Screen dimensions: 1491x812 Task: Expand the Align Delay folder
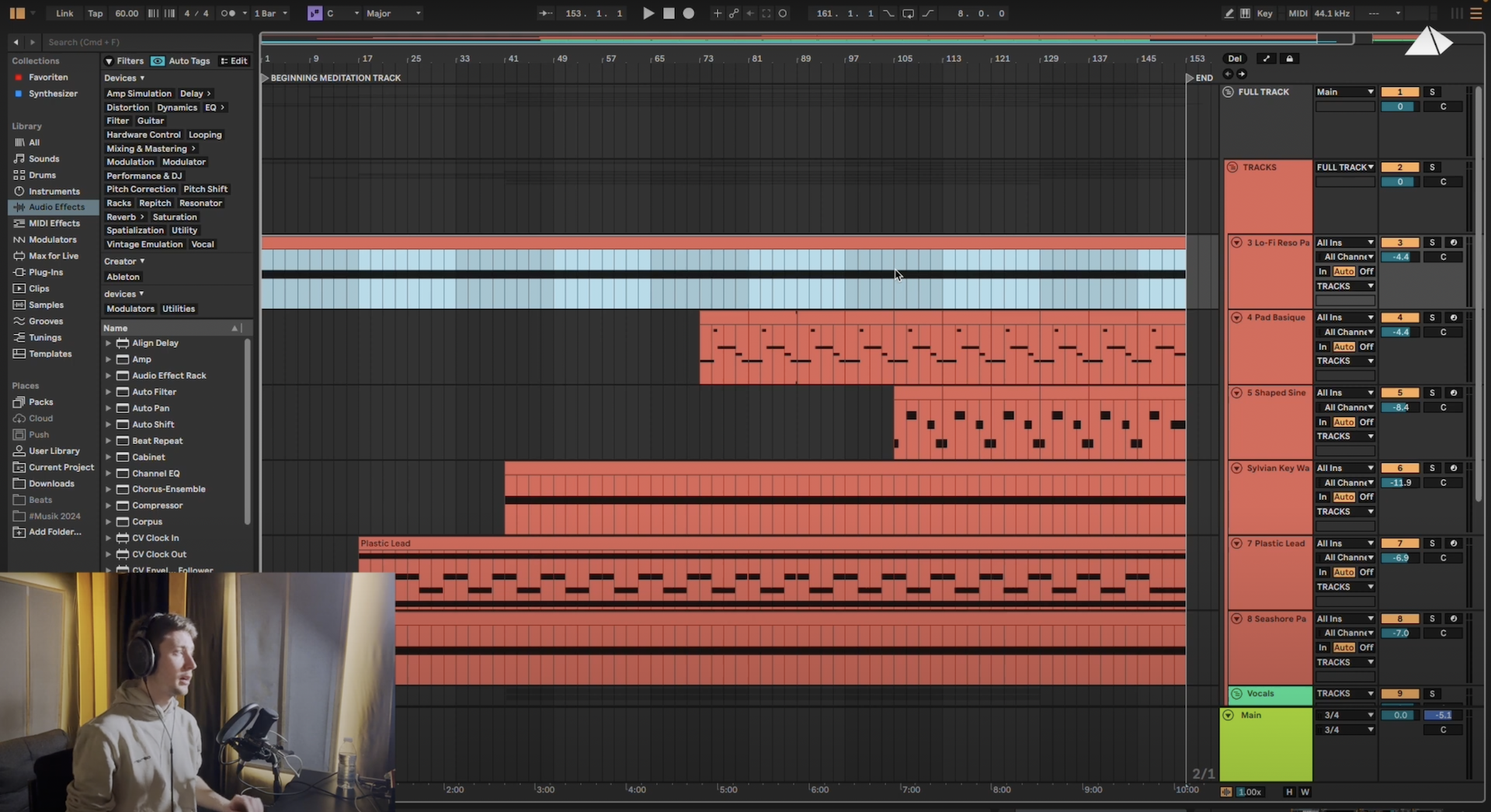(x=108, y=343)
